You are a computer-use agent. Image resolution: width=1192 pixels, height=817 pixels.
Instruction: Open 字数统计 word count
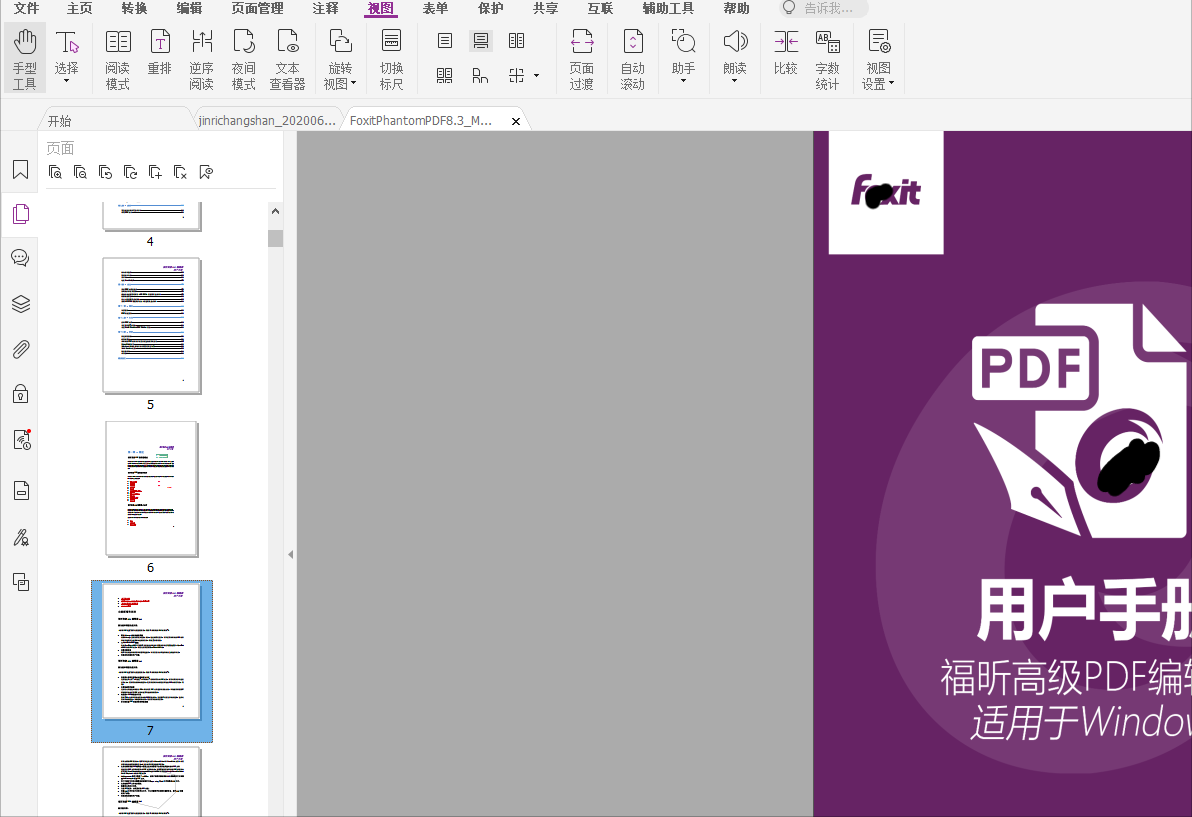click(827, 59)
